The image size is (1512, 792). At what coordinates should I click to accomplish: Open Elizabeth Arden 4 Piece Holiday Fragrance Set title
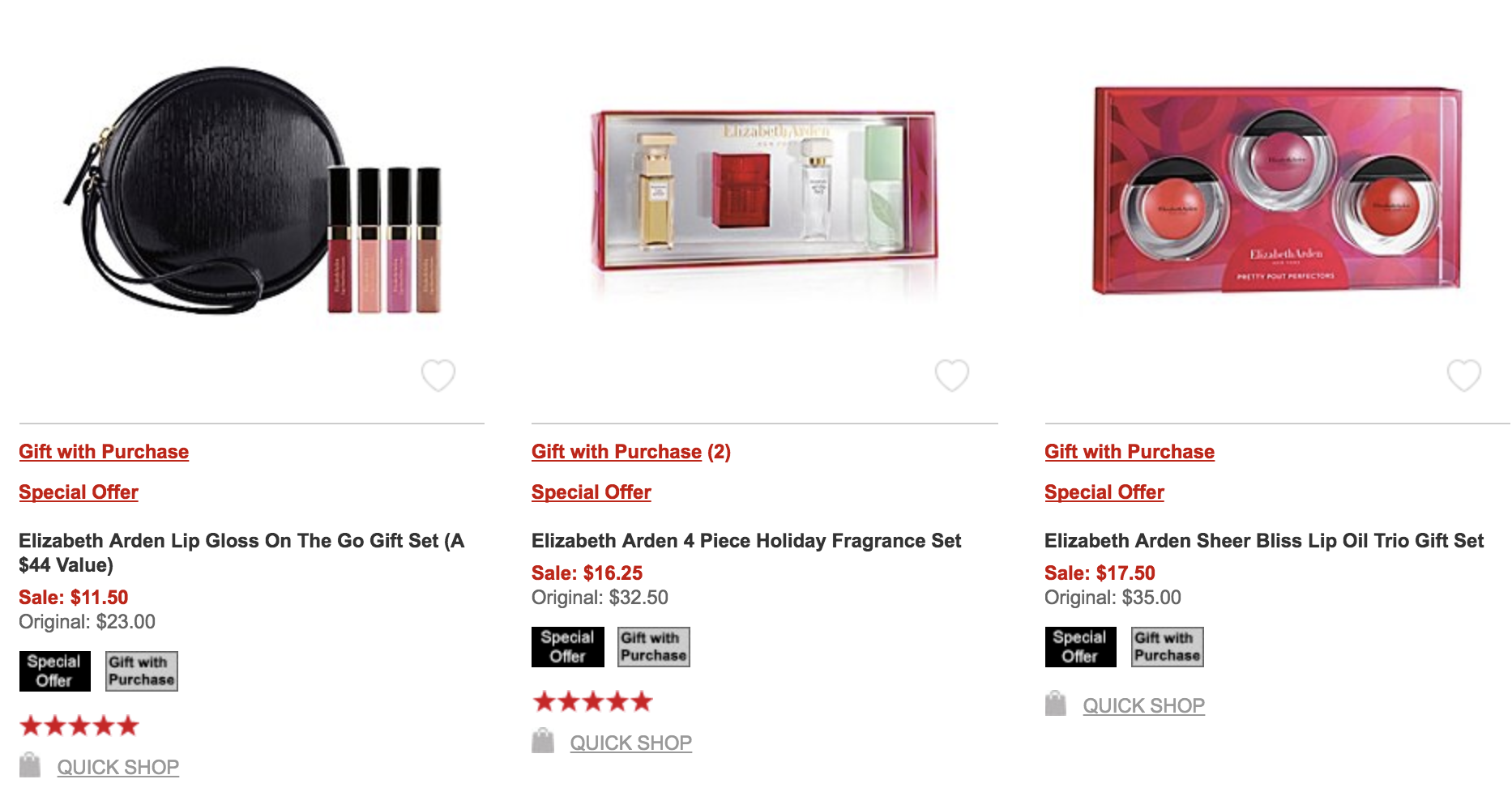coord(746,541)
